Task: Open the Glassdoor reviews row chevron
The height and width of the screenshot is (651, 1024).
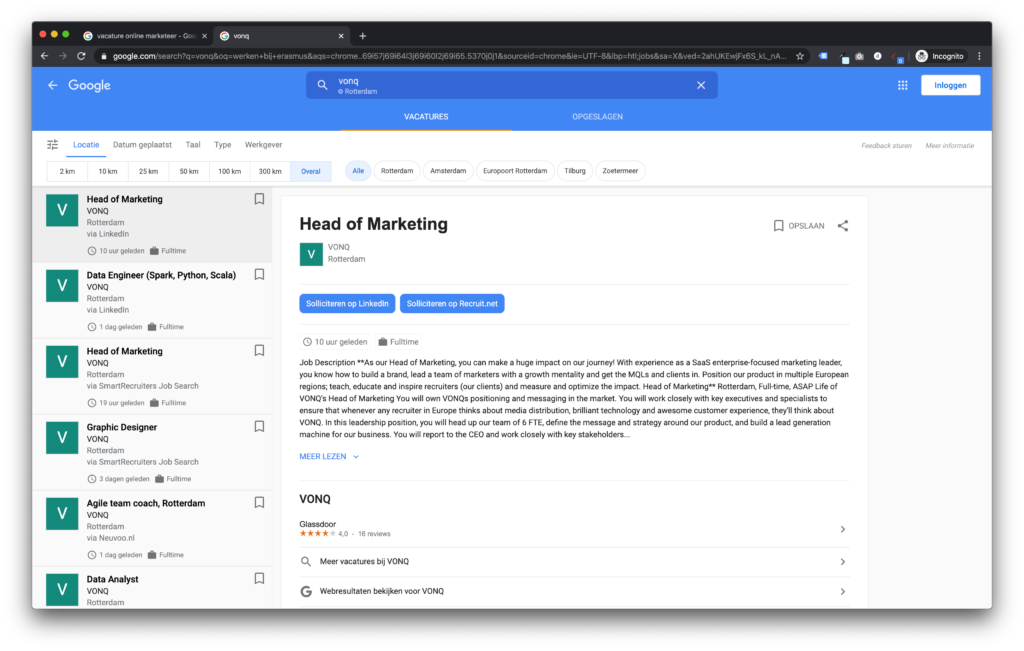Action: pos(842,529)
